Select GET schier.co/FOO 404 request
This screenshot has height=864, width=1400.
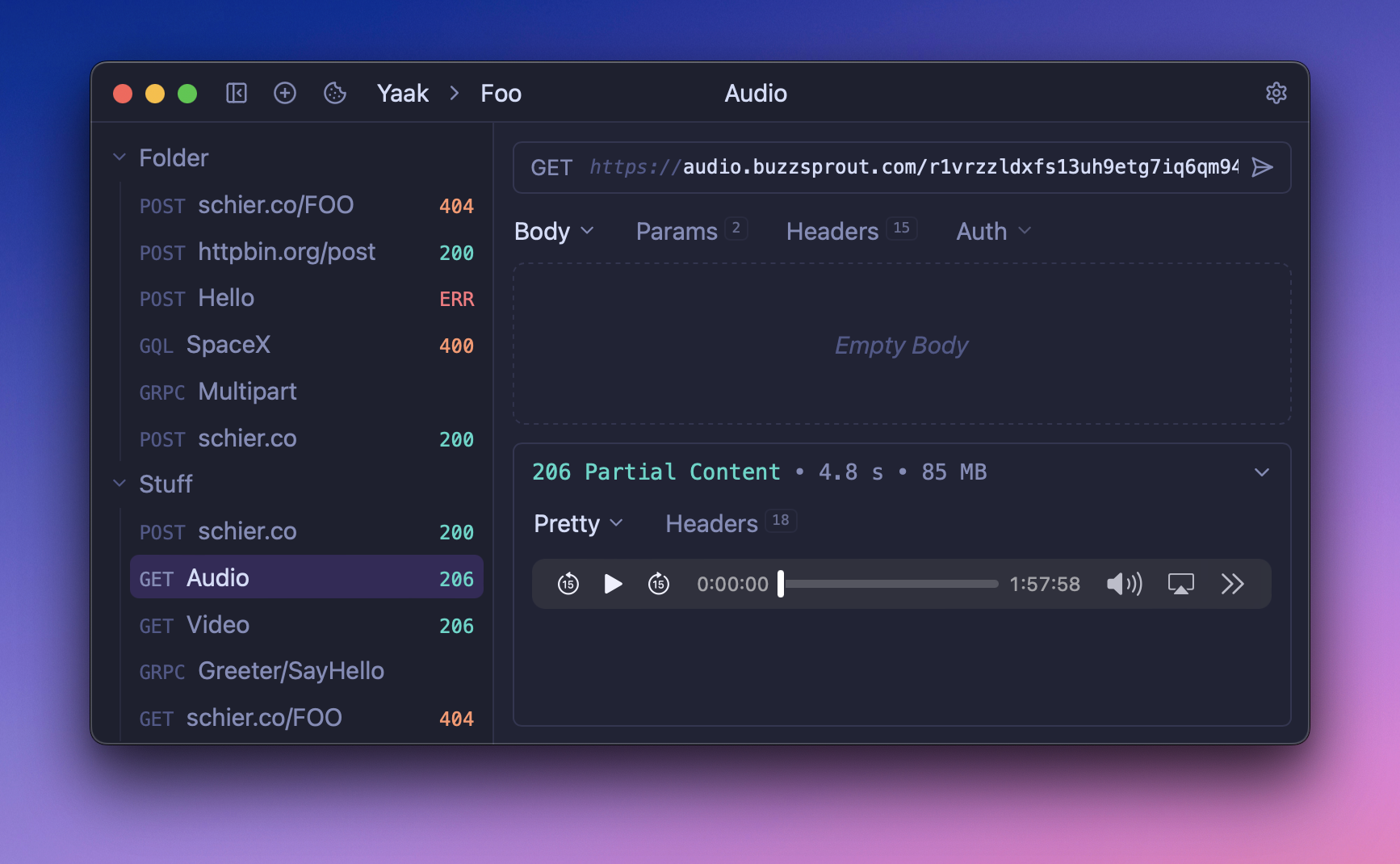307,718
